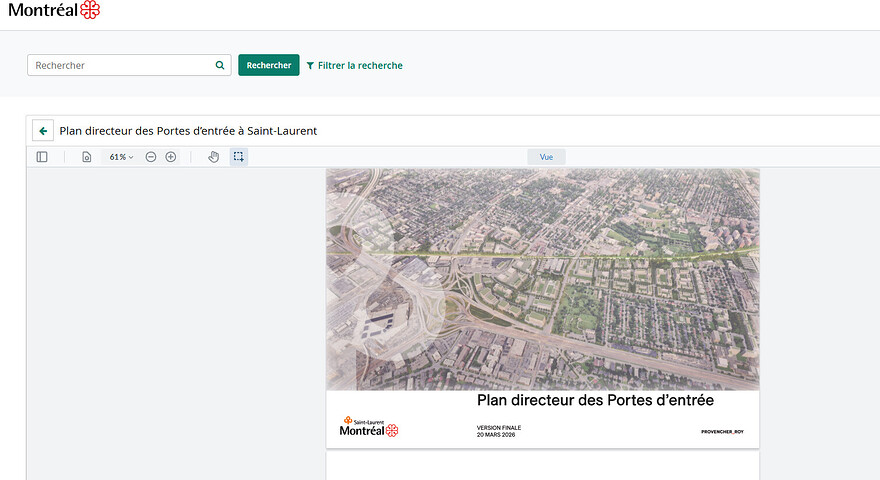
Task: Open Filtrer la recherche filter link
Action: (355, 66)
